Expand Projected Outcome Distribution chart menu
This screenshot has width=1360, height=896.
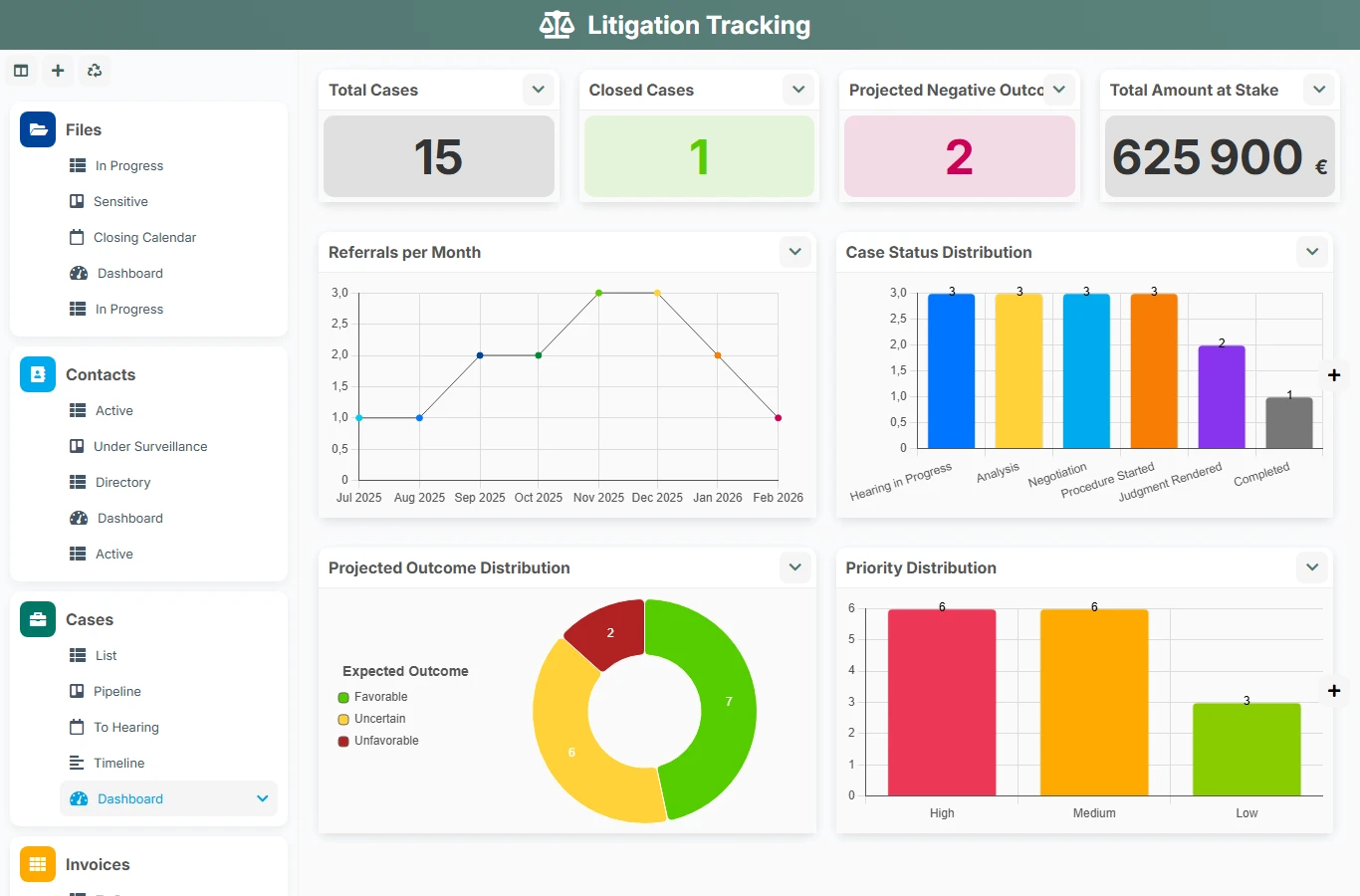795,567
